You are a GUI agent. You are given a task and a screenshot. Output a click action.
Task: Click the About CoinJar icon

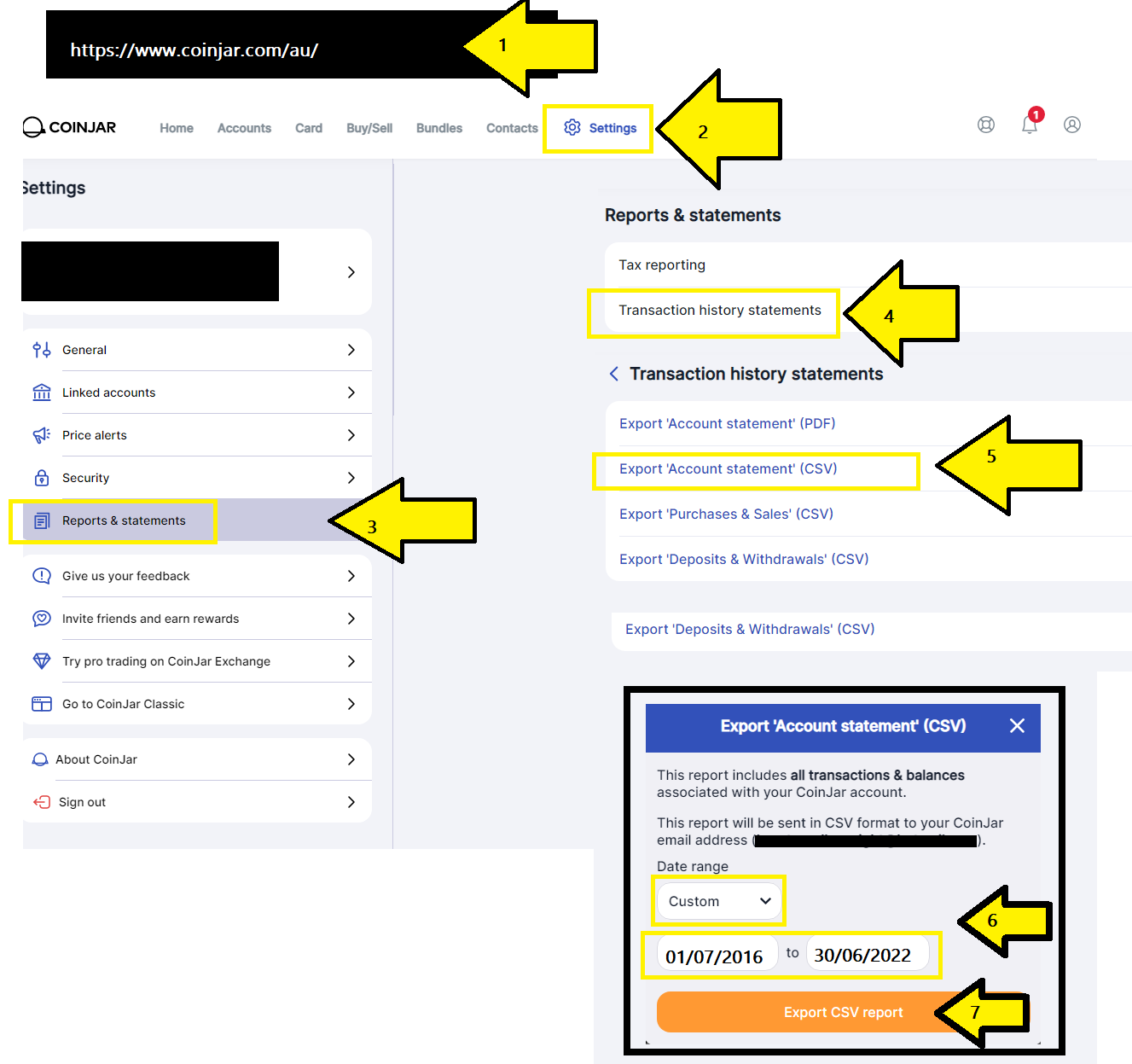coord(40,759)
